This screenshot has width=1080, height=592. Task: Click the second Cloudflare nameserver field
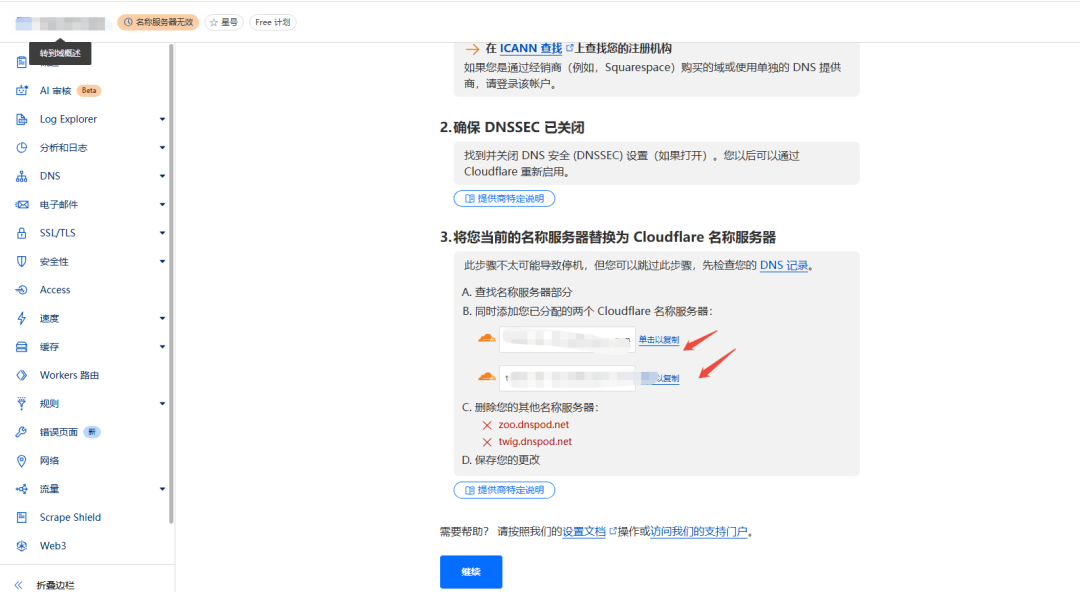pyautogui.click(x=567, y=378)
